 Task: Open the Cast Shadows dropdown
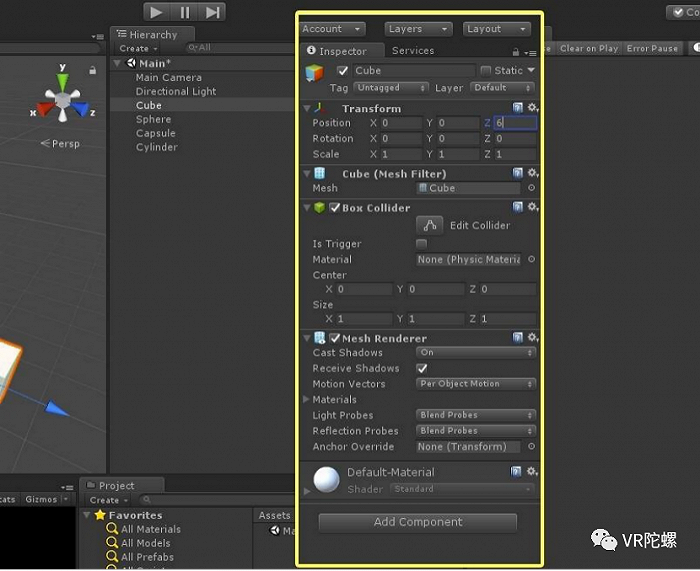coord(476,353)
